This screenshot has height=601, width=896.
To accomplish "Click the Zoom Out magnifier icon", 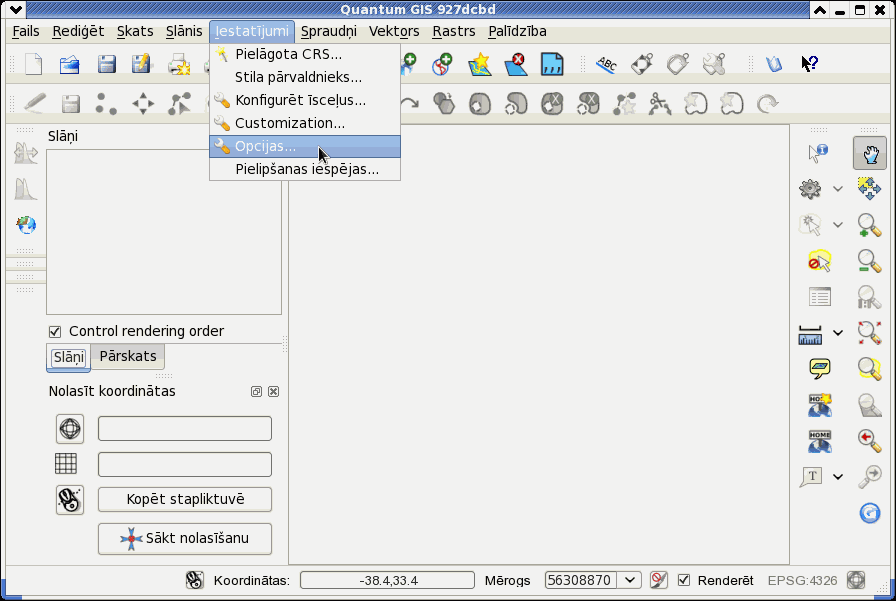I will (x=869, y=261).
